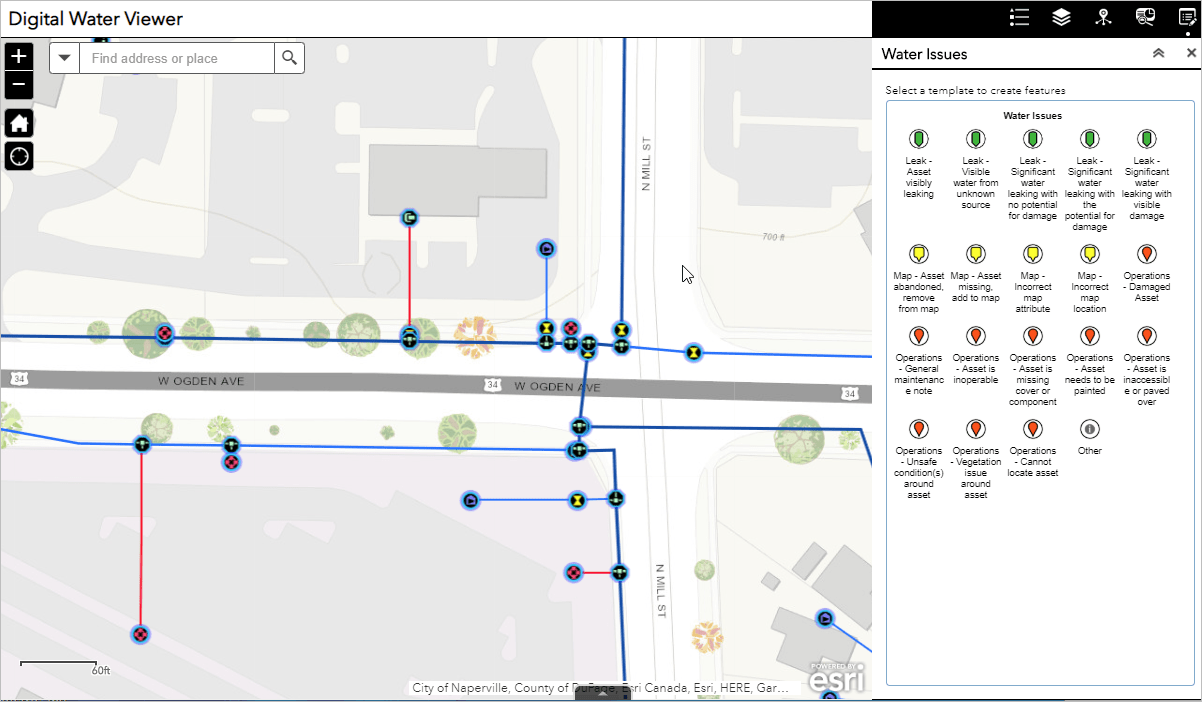Select Operations - General maintenance note template
Viewport: 1202px width, 702px height.
pyautogui.click(x=918, y=361)
